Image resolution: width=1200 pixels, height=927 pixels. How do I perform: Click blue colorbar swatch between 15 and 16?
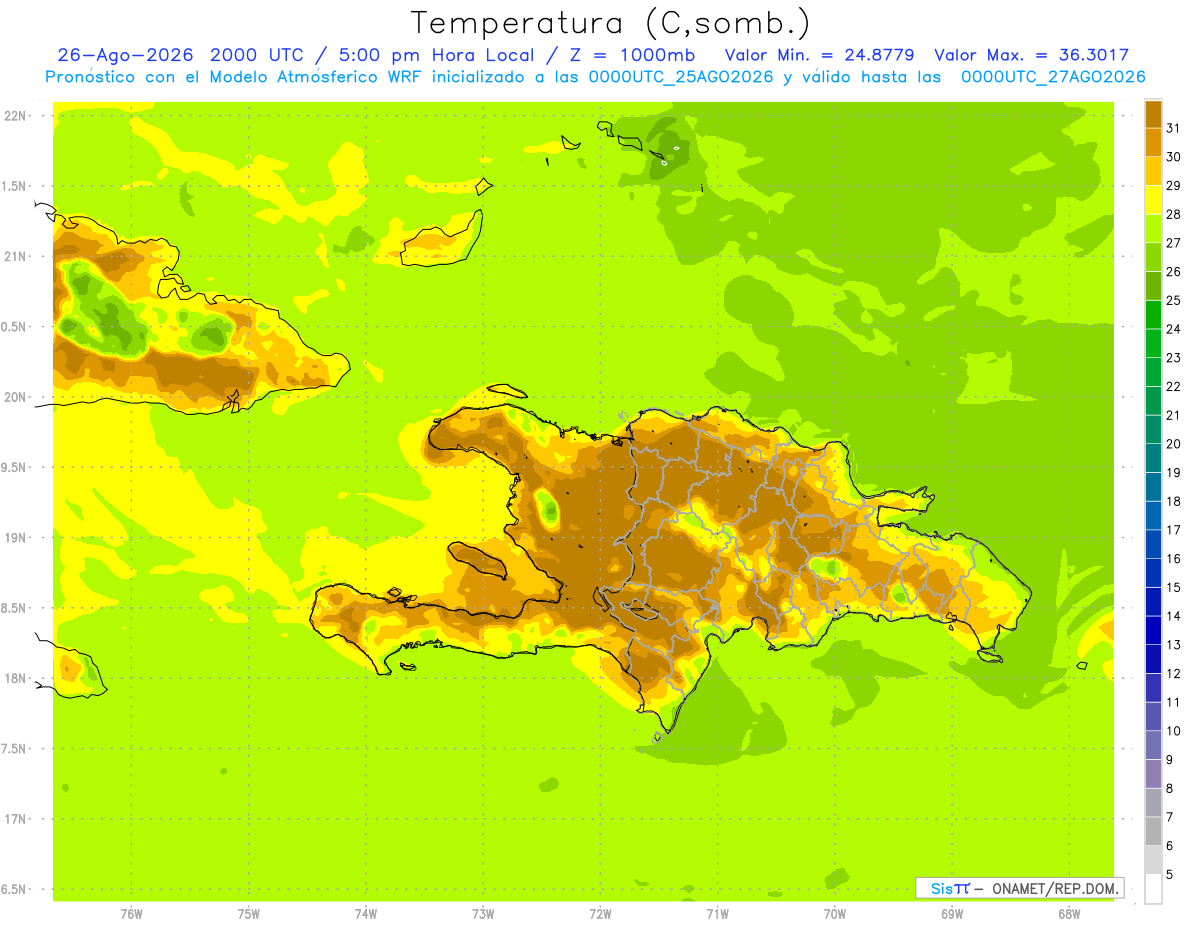coord(1153,573)
